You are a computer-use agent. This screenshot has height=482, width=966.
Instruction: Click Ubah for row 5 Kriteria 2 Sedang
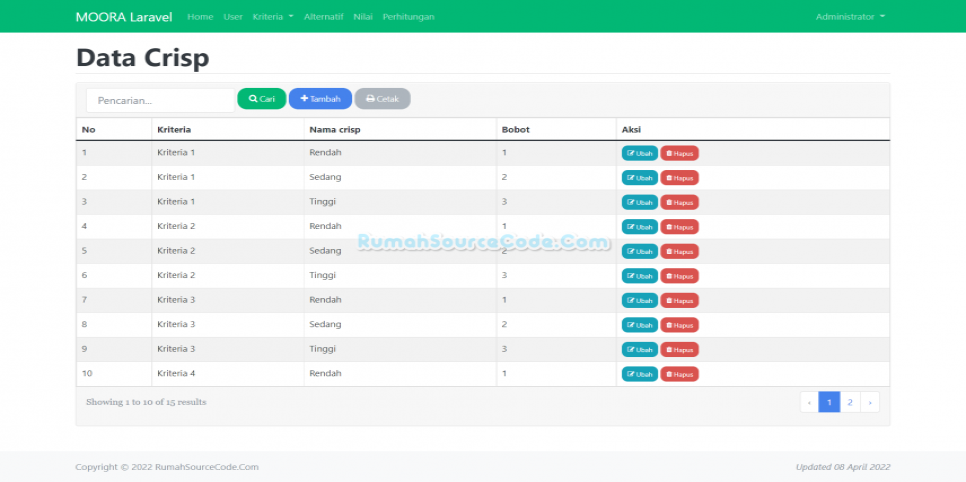[639, 251]
